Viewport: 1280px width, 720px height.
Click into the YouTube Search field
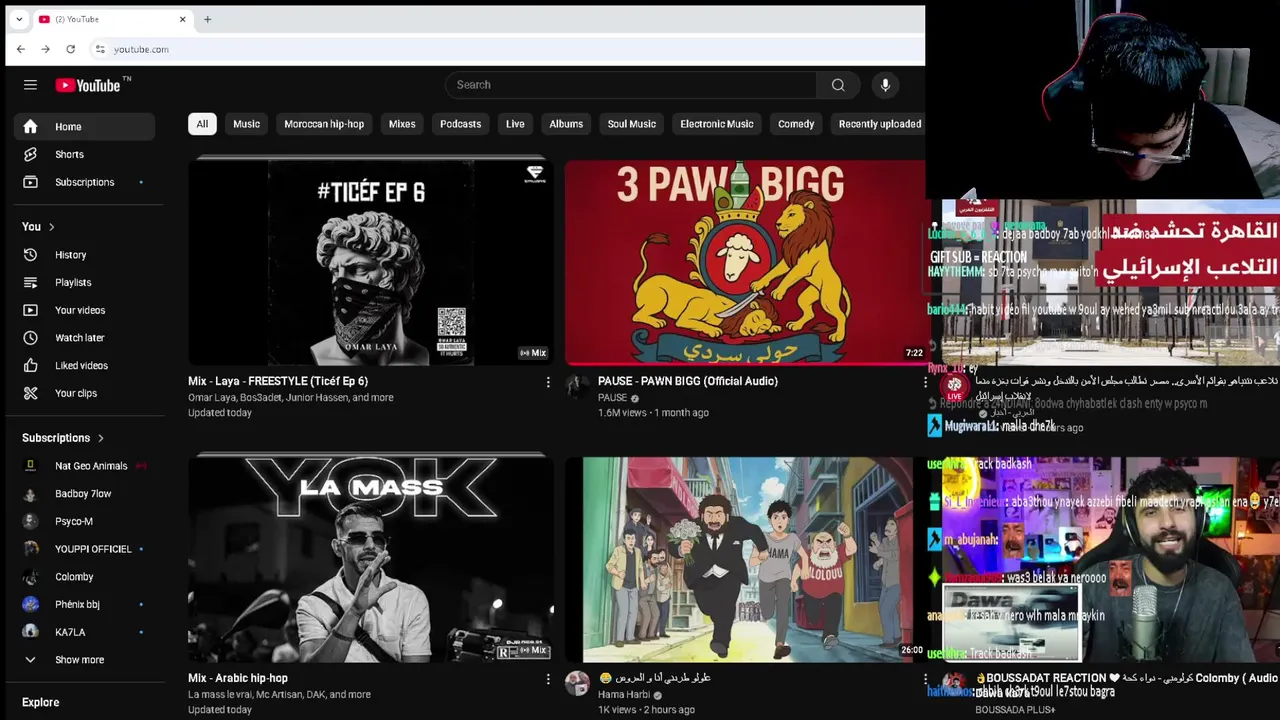click(x=630, y=85)
